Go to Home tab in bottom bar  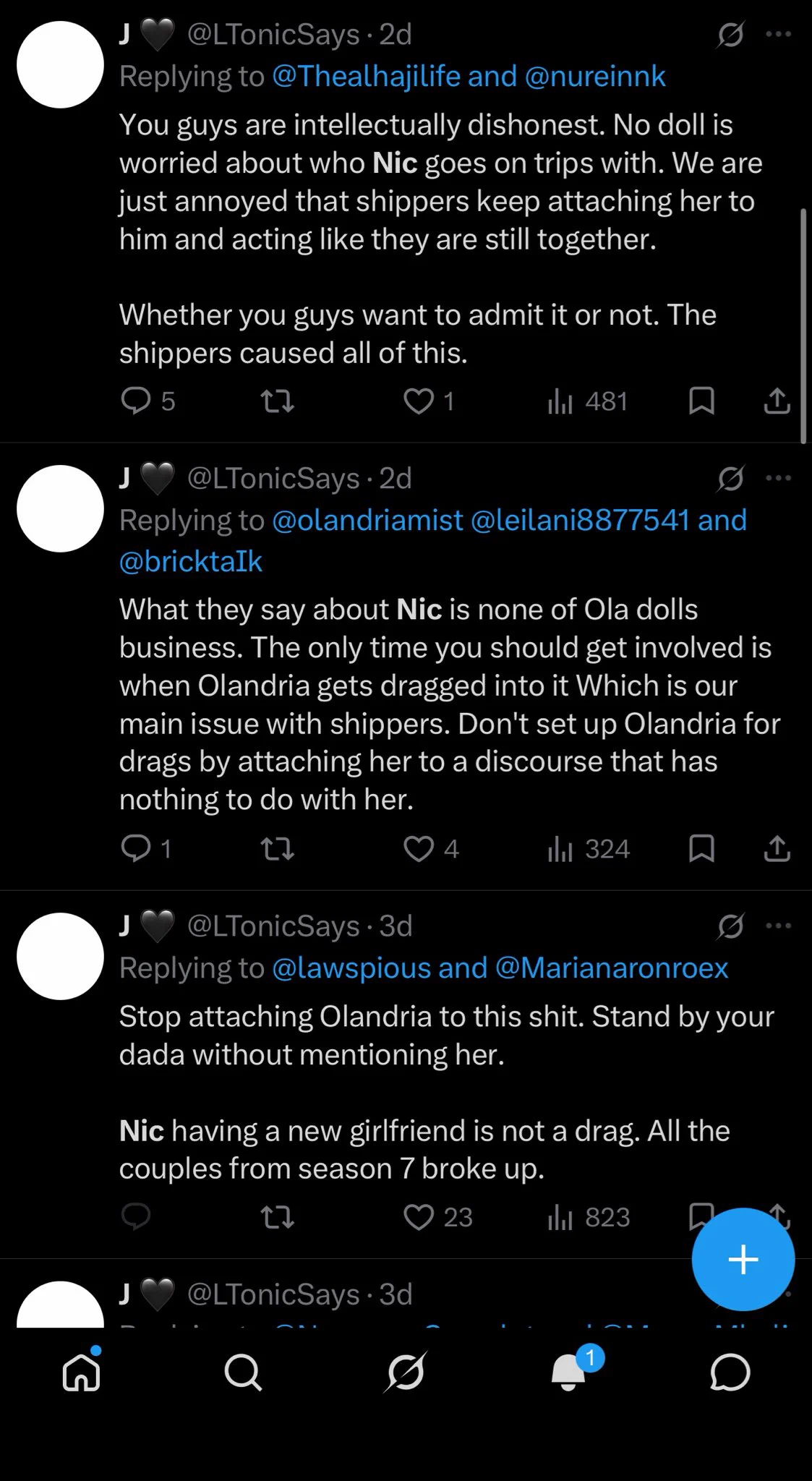[x=82, y=1372]
